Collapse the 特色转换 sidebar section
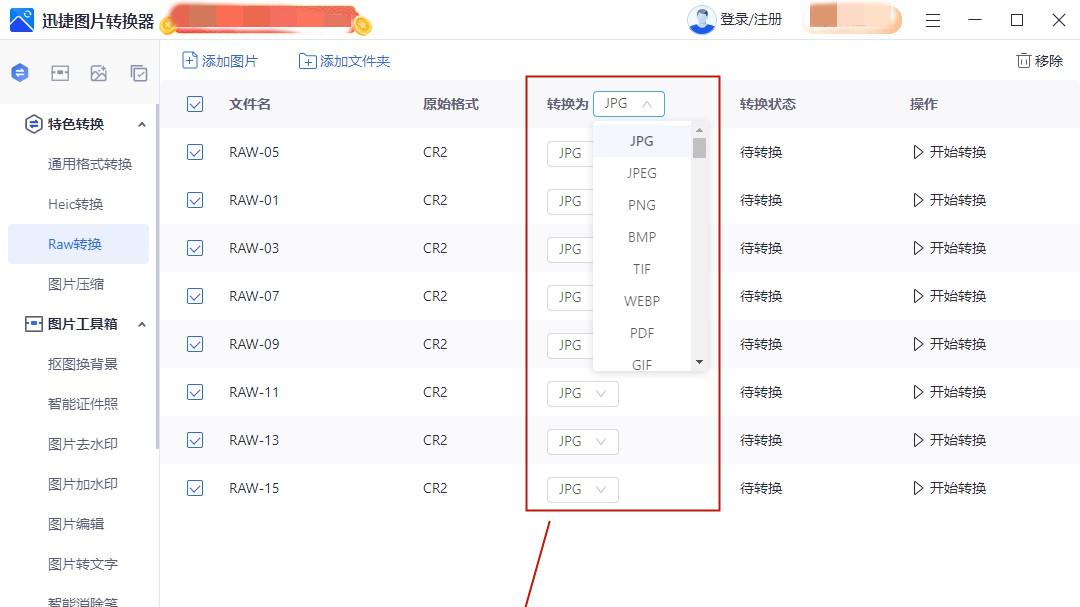1080x607 pixels. (141, 124)
